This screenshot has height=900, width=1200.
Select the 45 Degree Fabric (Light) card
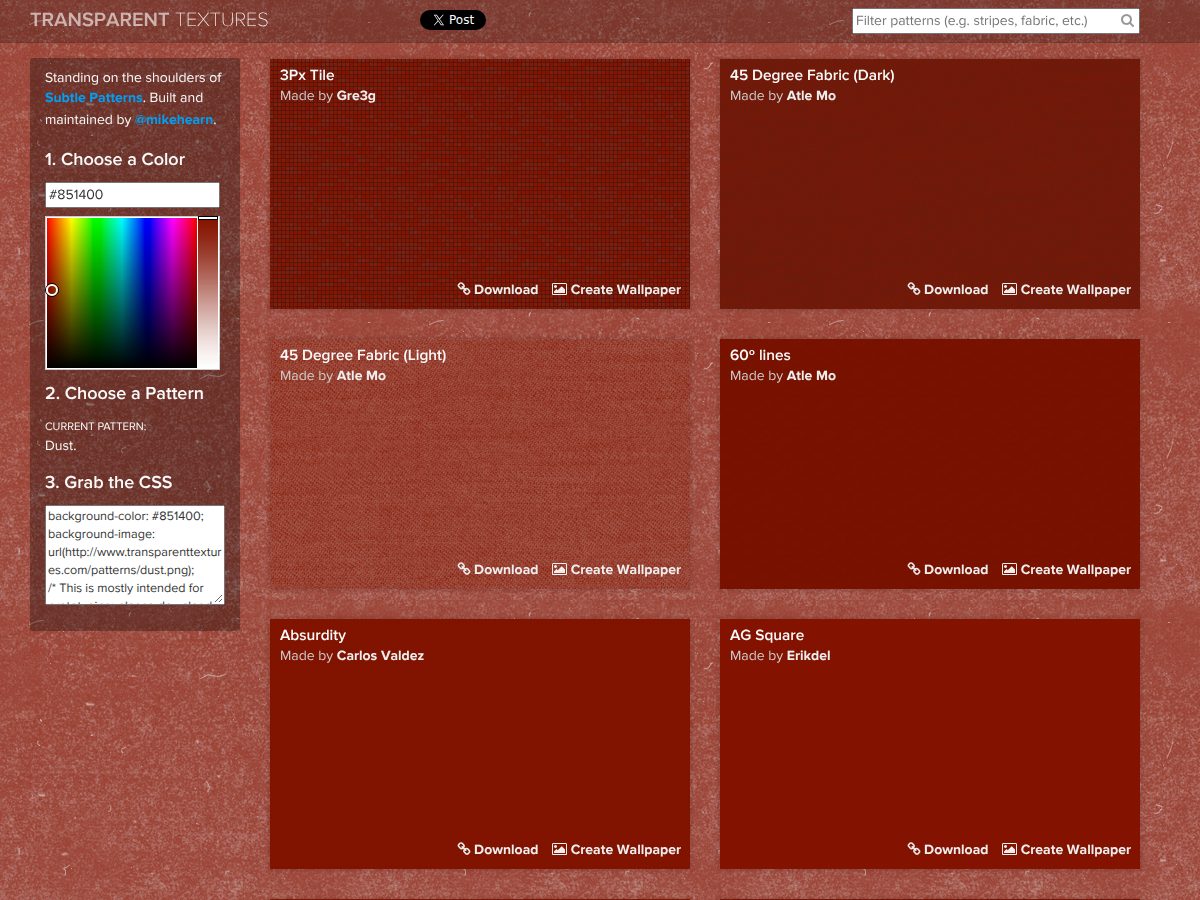(x=480, y=464)
